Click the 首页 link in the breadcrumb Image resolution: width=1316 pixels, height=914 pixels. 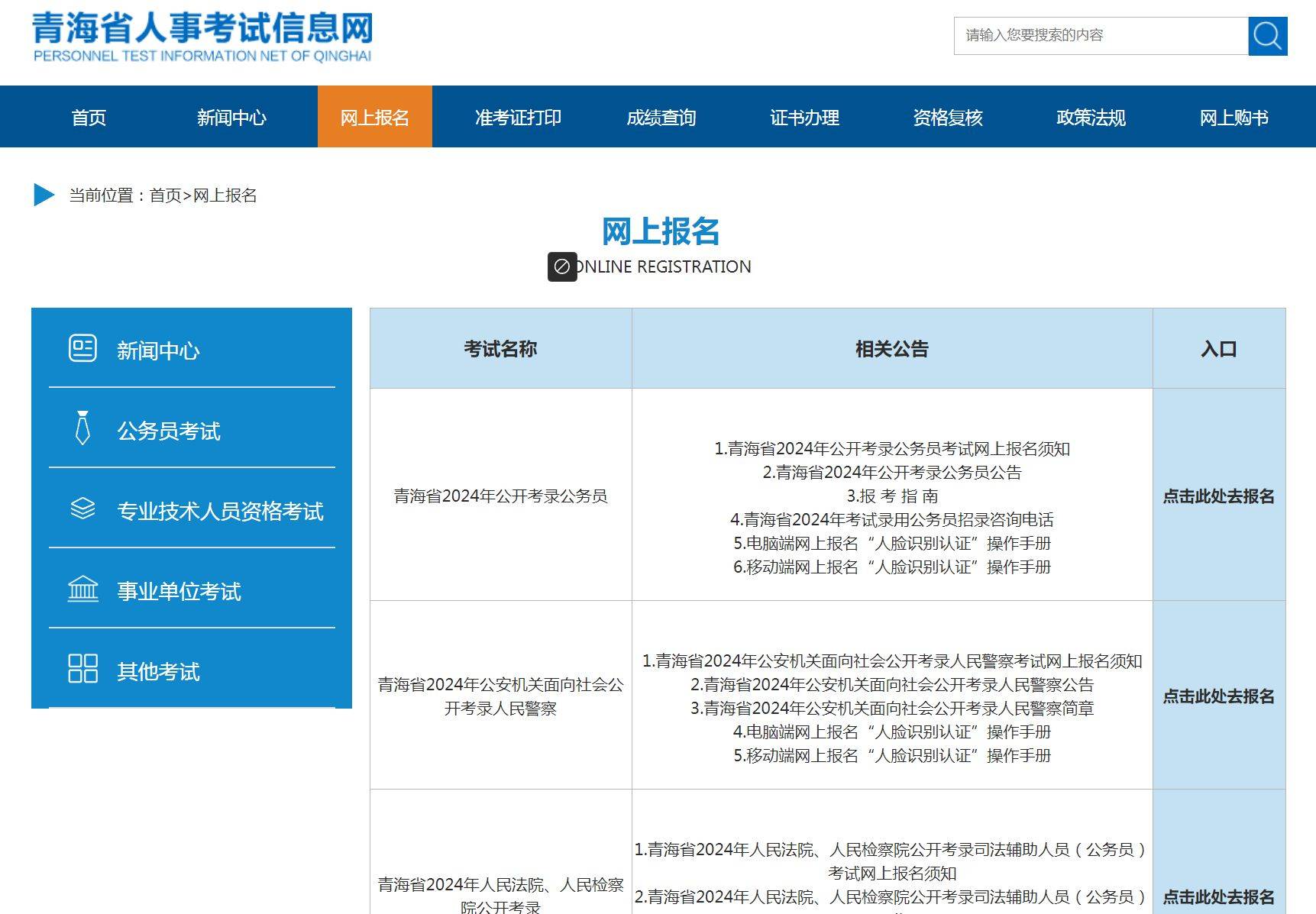[165, 195]
